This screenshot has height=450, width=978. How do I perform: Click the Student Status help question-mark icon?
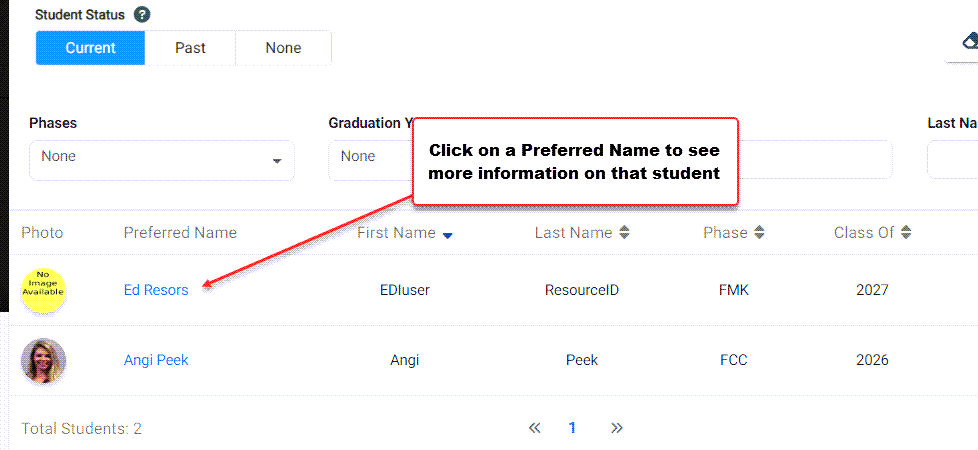(142, 14)
